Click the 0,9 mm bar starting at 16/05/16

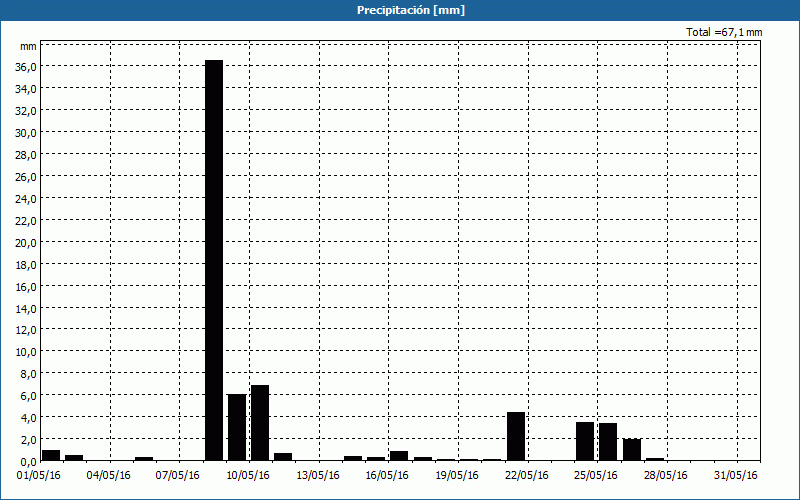point(399,456)
